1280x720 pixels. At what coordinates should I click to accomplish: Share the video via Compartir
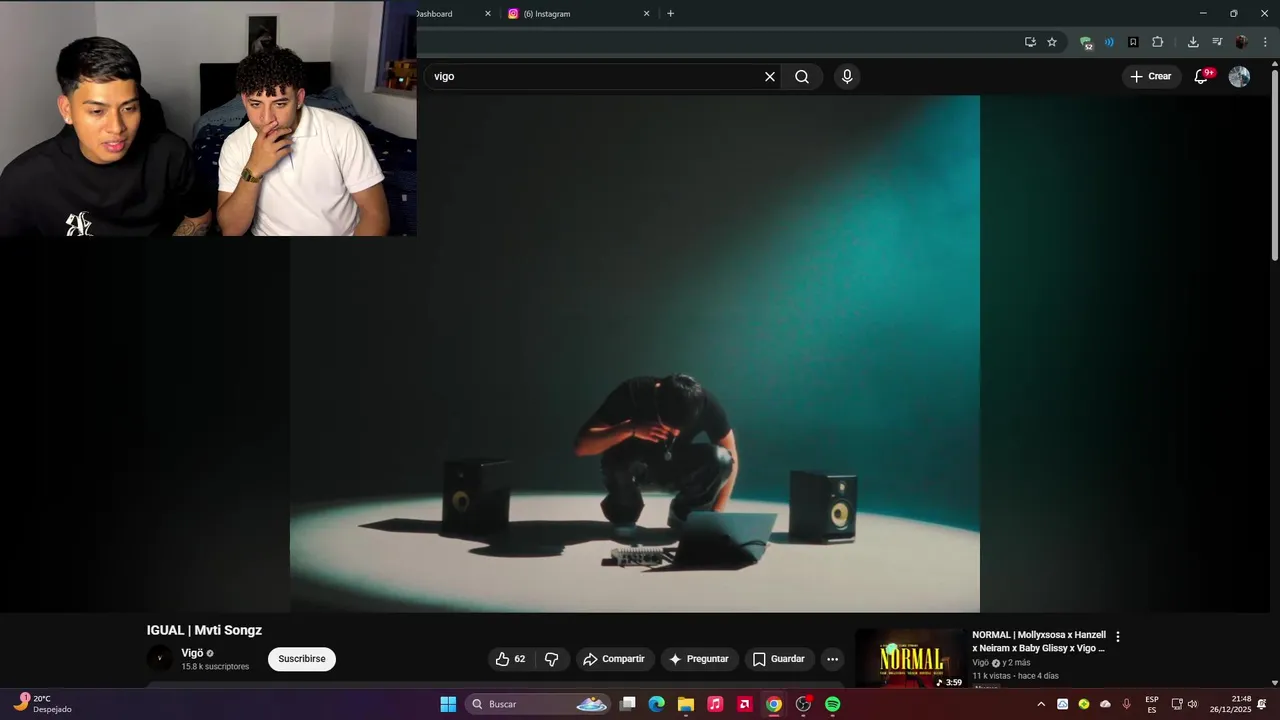pyautogui.click(x=614, y=659)
